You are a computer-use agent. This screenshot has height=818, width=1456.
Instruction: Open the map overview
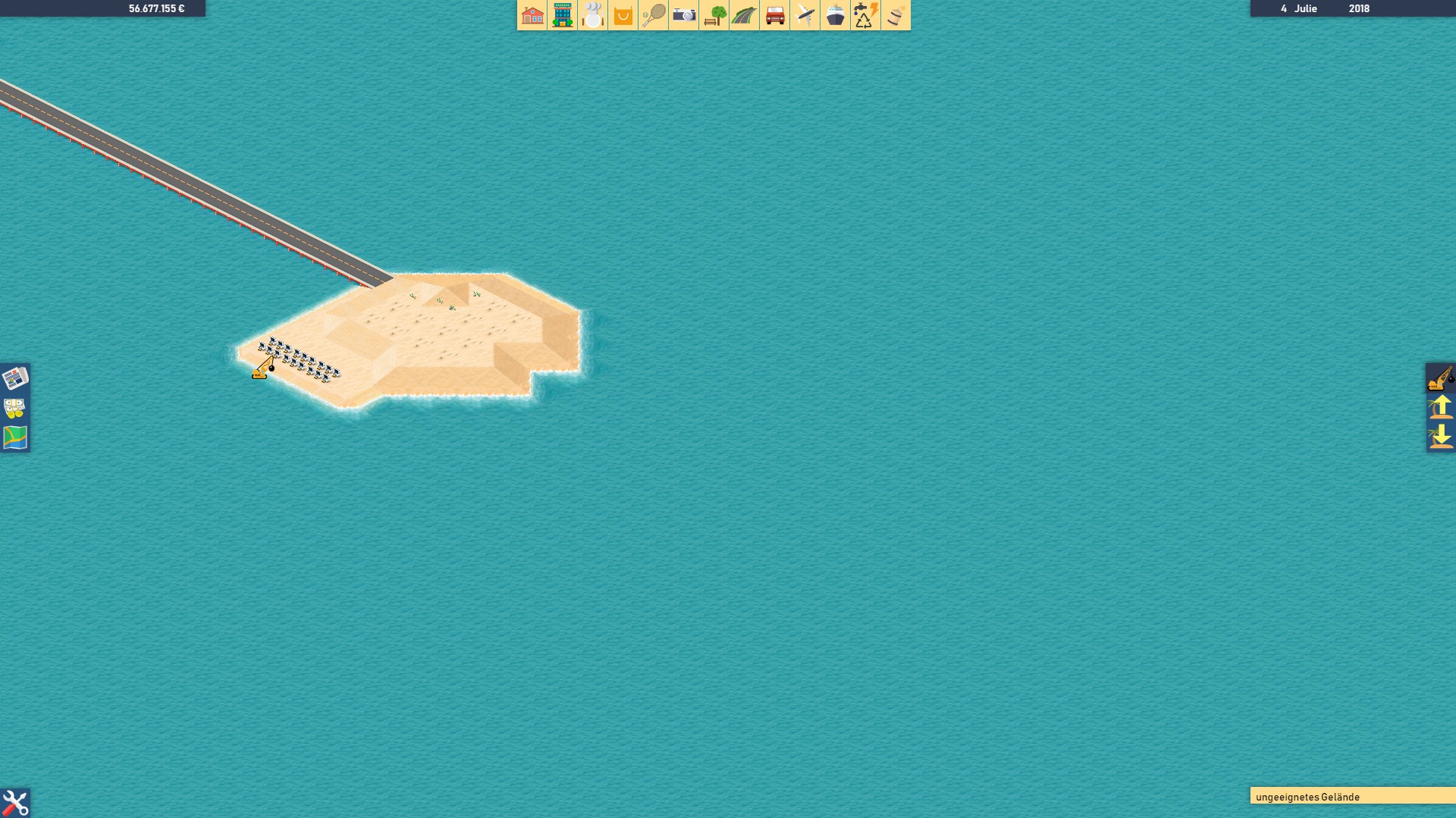[15, 438]
